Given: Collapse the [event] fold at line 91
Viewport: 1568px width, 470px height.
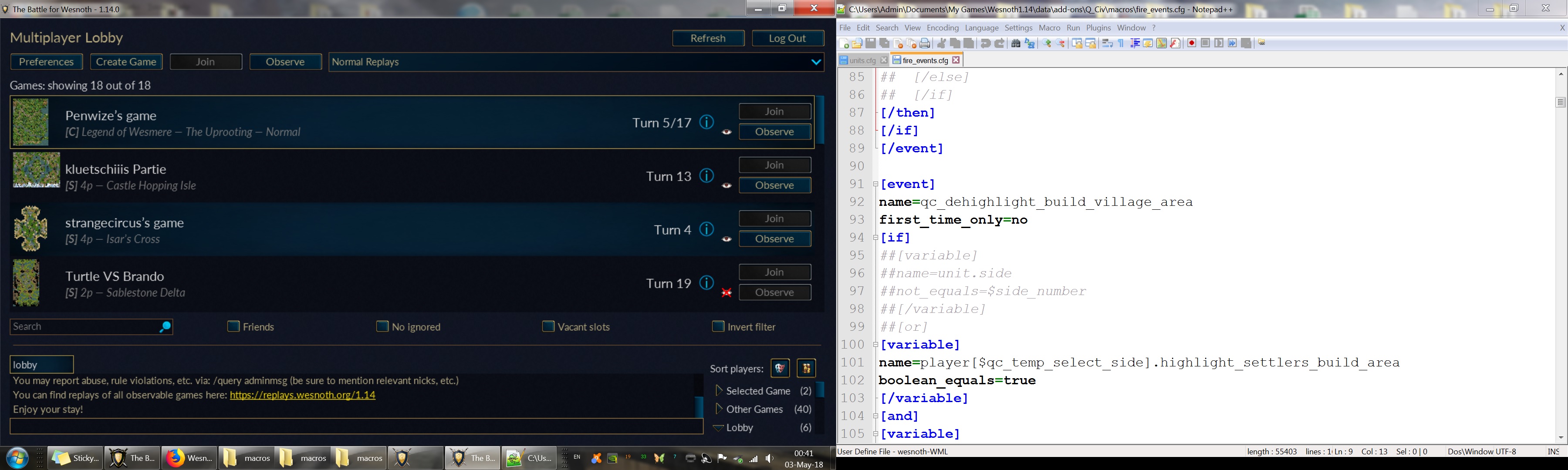Looking at the screenshot, I should point(876,184).
